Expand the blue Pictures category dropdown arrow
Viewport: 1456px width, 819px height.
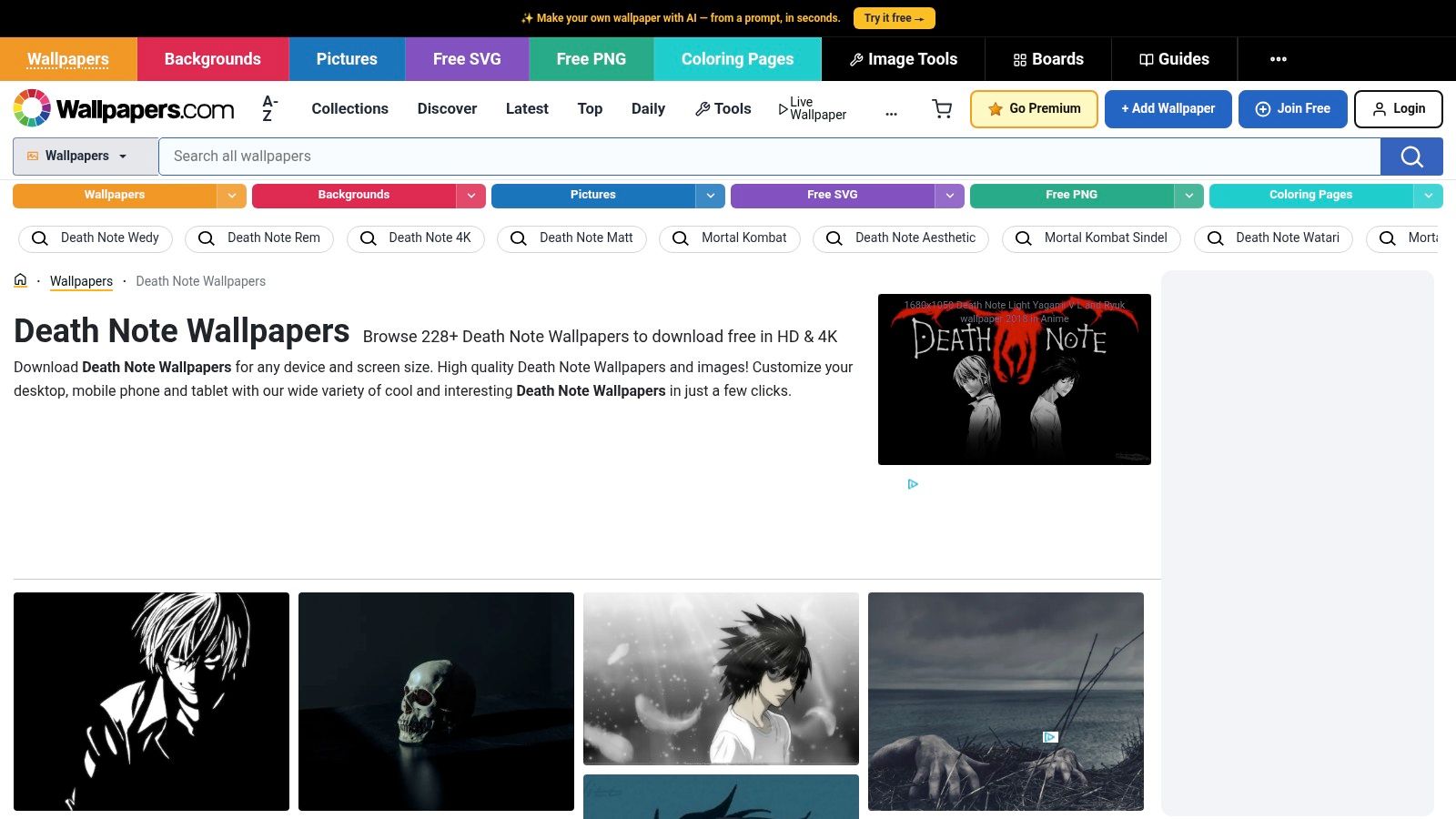click(x=711, y=196)
